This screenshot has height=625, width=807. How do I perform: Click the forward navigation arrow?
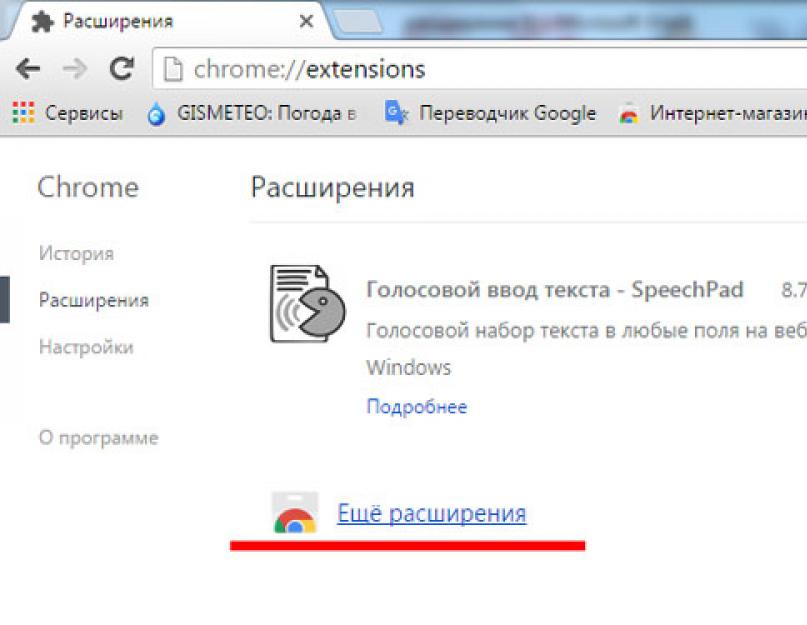pyautogui.click(x=75, y=68)
